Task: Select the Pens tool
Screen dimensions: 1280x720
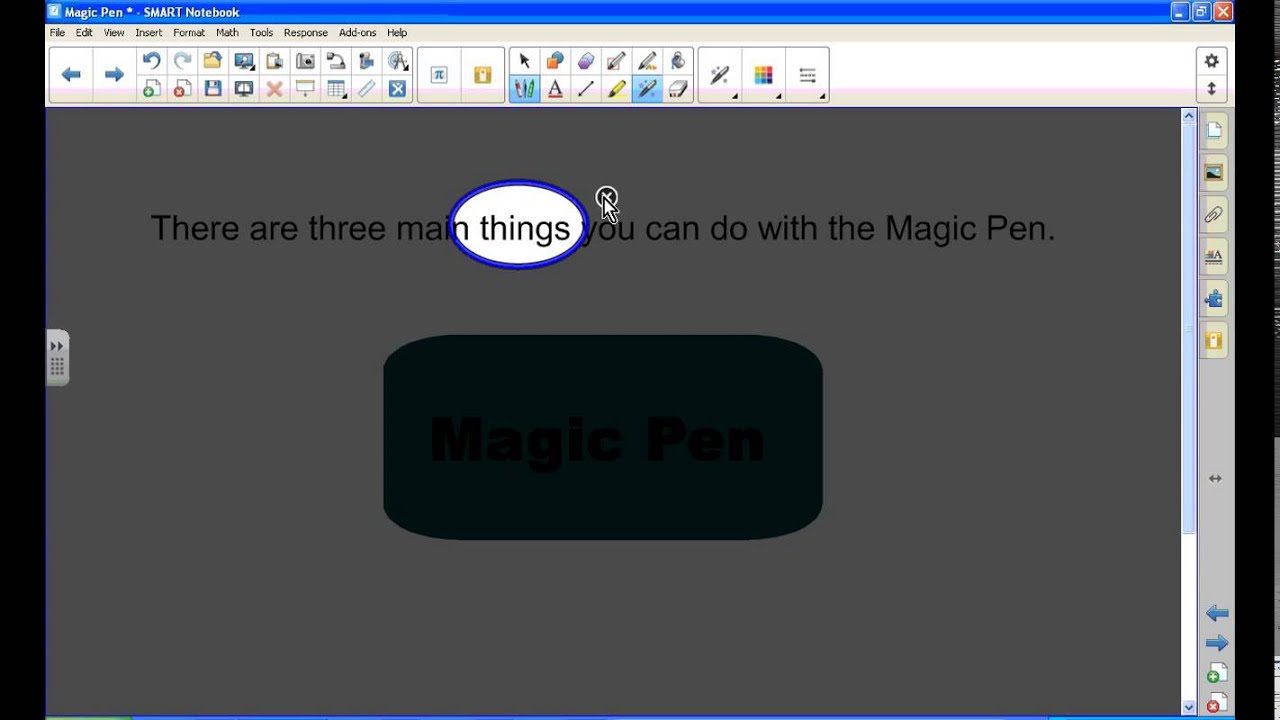Action: (x=524, y=89)
